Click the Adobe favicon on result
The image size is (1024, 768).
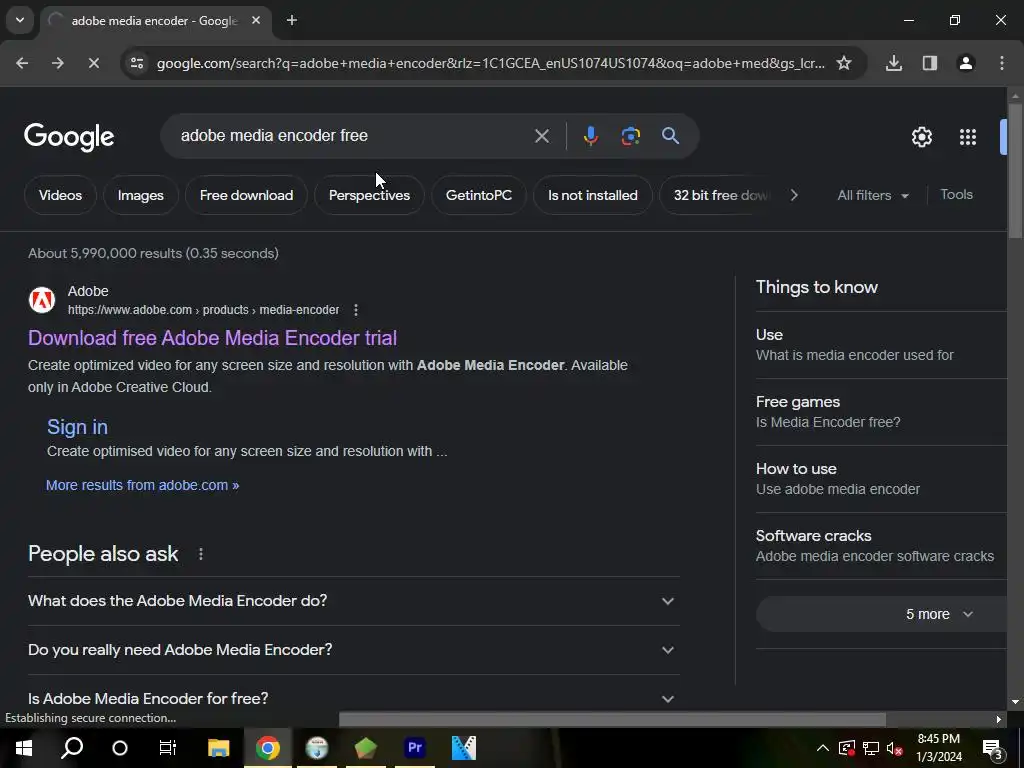[42, 300]
